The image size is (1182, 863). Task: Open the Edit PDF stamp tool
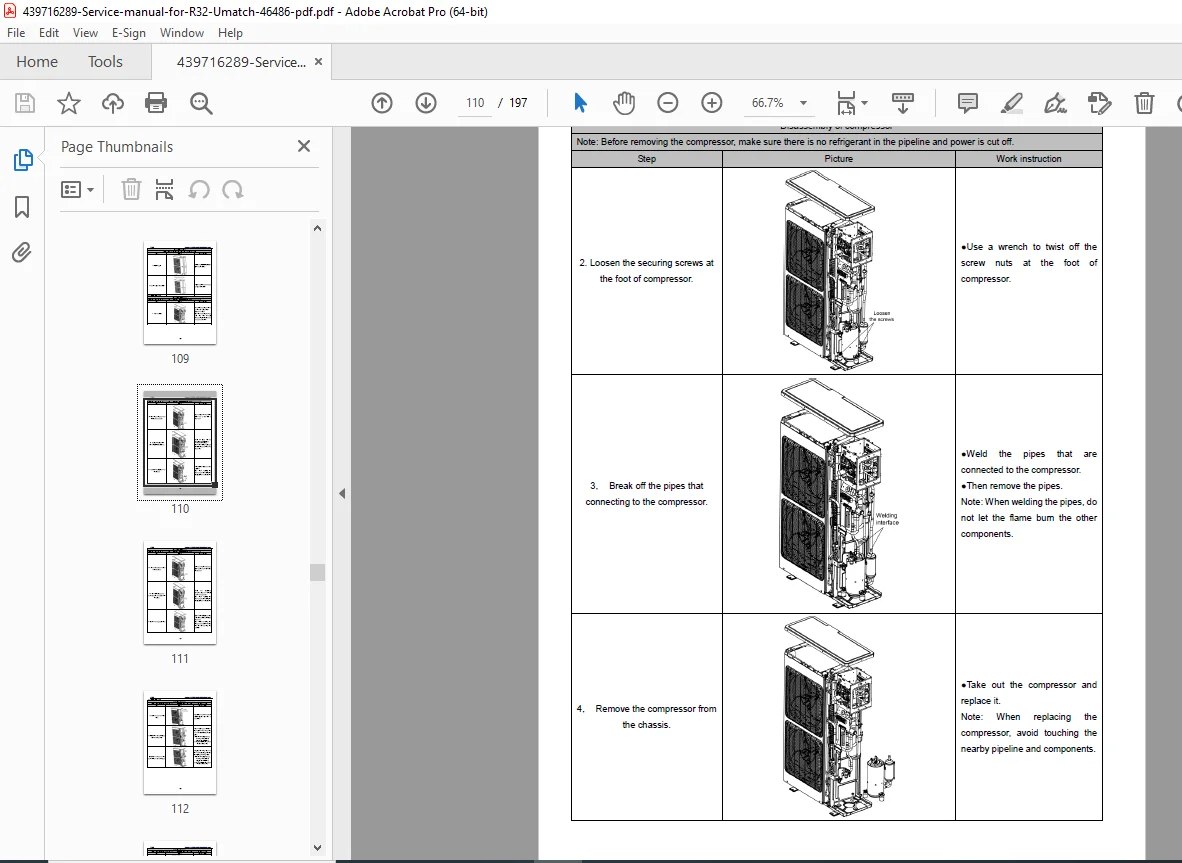coord(1100,103)
